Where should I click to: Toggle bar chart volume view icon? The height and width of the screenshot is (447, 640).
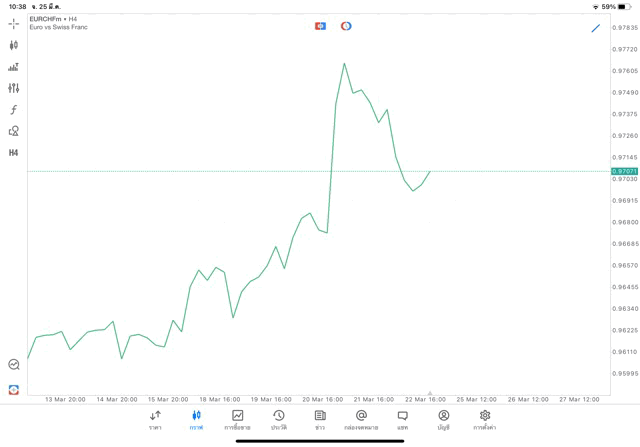(14, 67)
